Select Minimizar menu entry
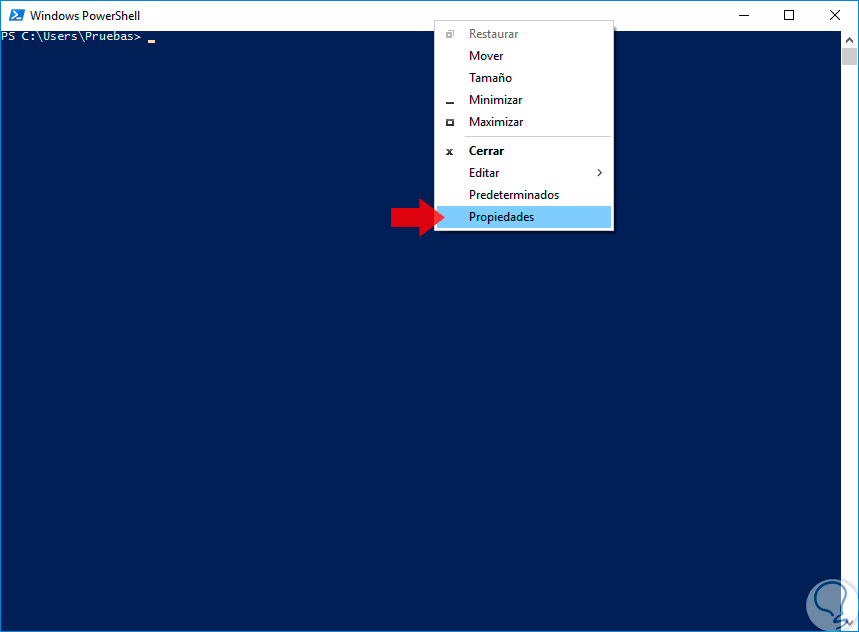 [x=524, y=100]
